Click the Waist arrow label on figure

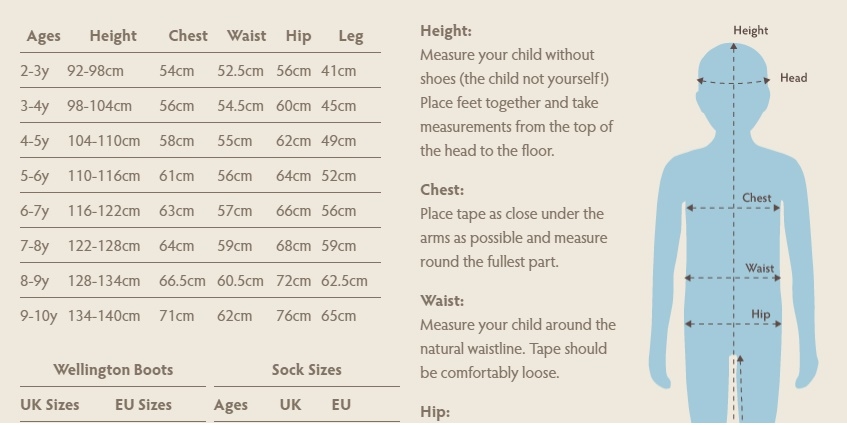pyautogui.click(x=759, y=268)
